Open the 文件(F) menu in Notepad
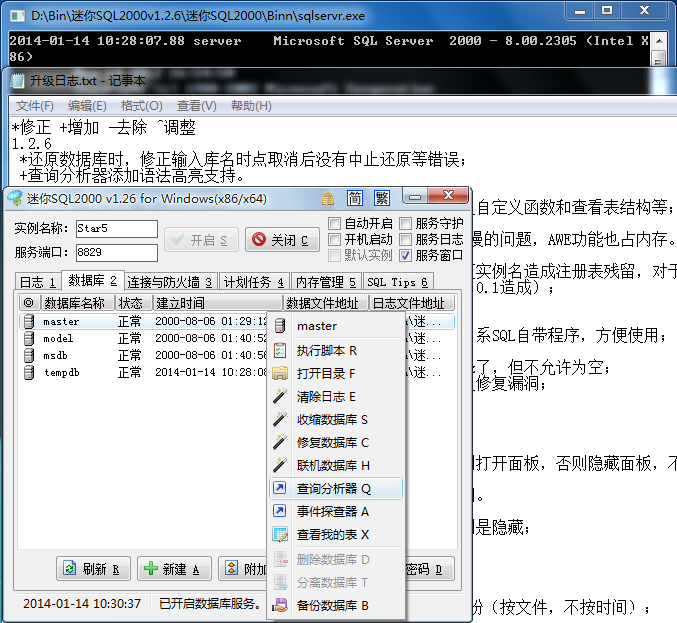The width and height of the screenshot is (677, 623). pos(35,106)
